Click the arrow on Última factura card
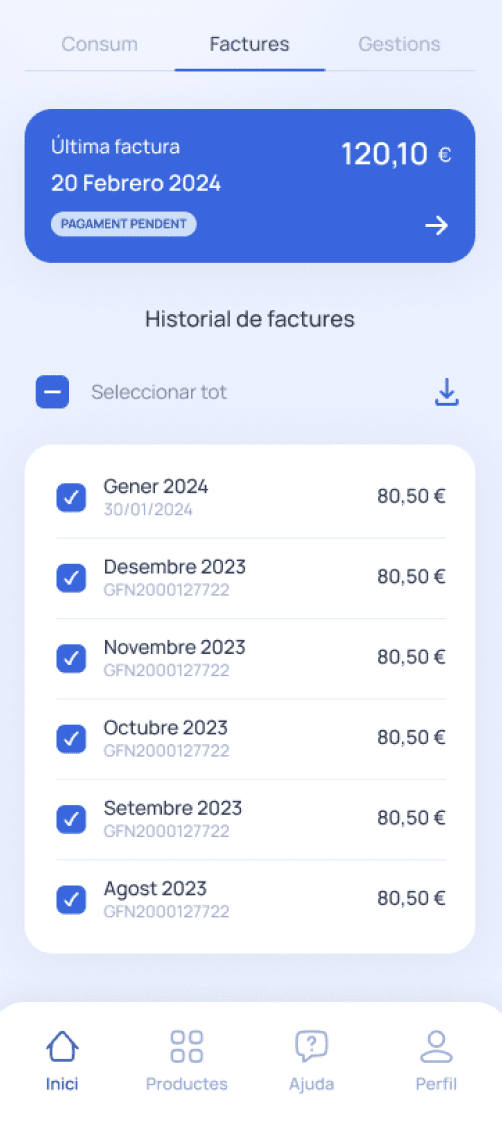 tap(436, 226)
